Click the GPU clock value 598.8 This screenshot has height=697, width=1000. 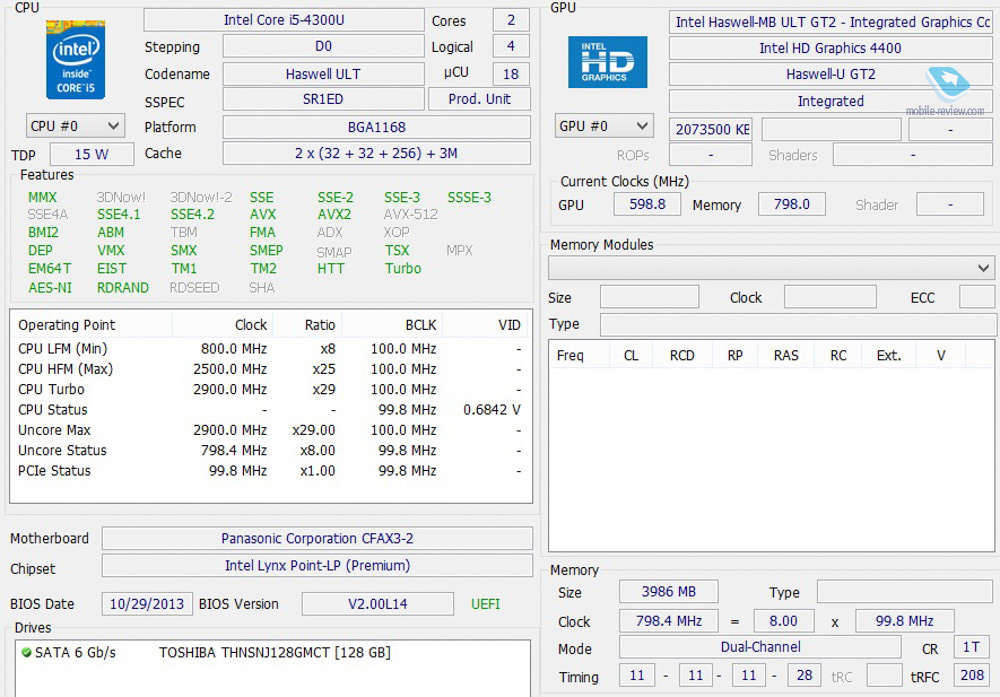click(647, 204)
